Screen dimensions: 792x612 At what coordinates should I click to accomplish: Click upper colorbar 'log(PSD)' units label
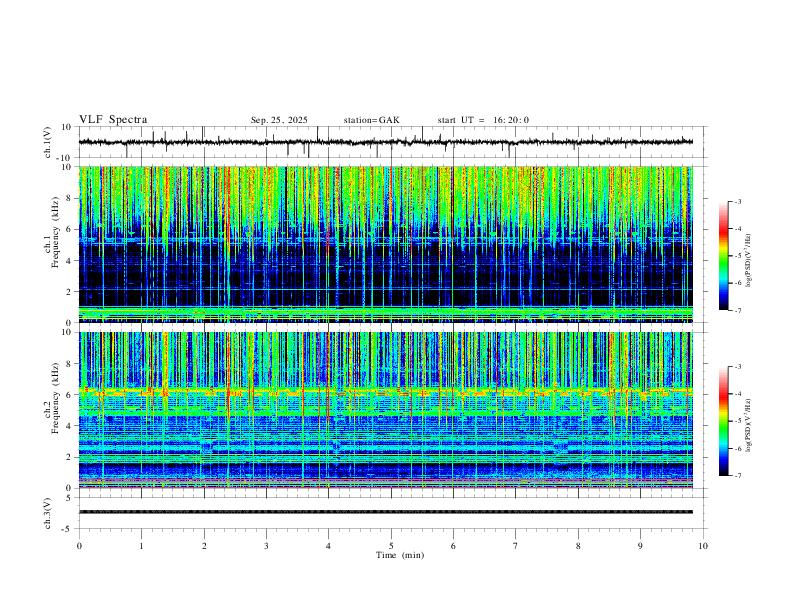pos(749,261)
